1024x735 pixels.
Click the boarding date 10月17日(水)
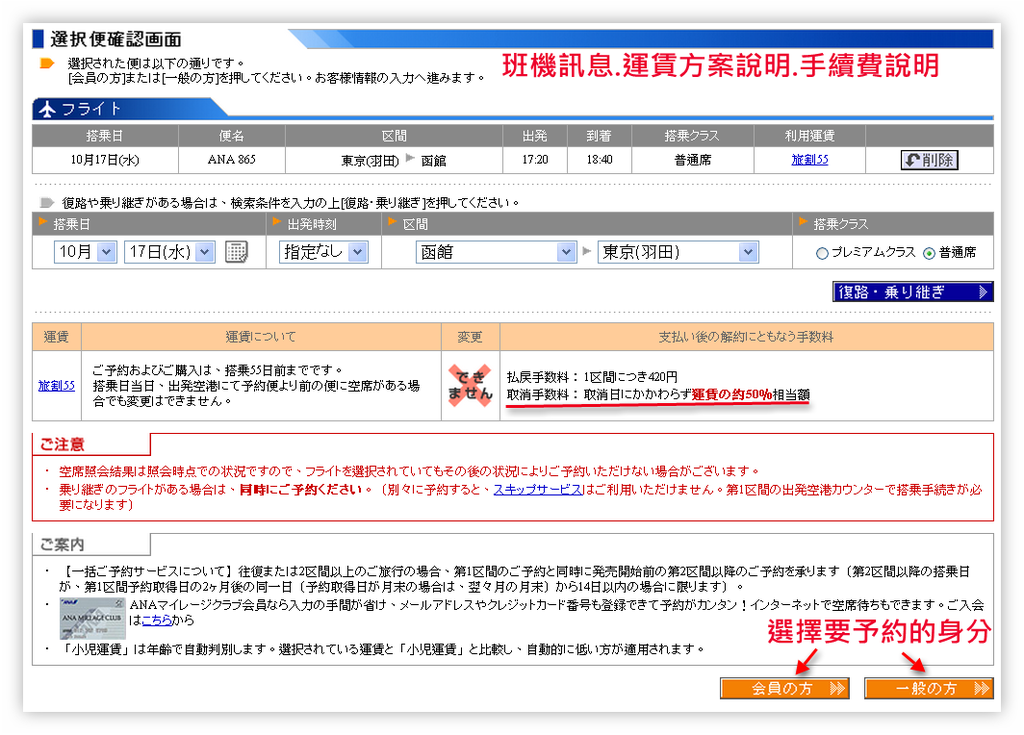(x=105, y=159)
